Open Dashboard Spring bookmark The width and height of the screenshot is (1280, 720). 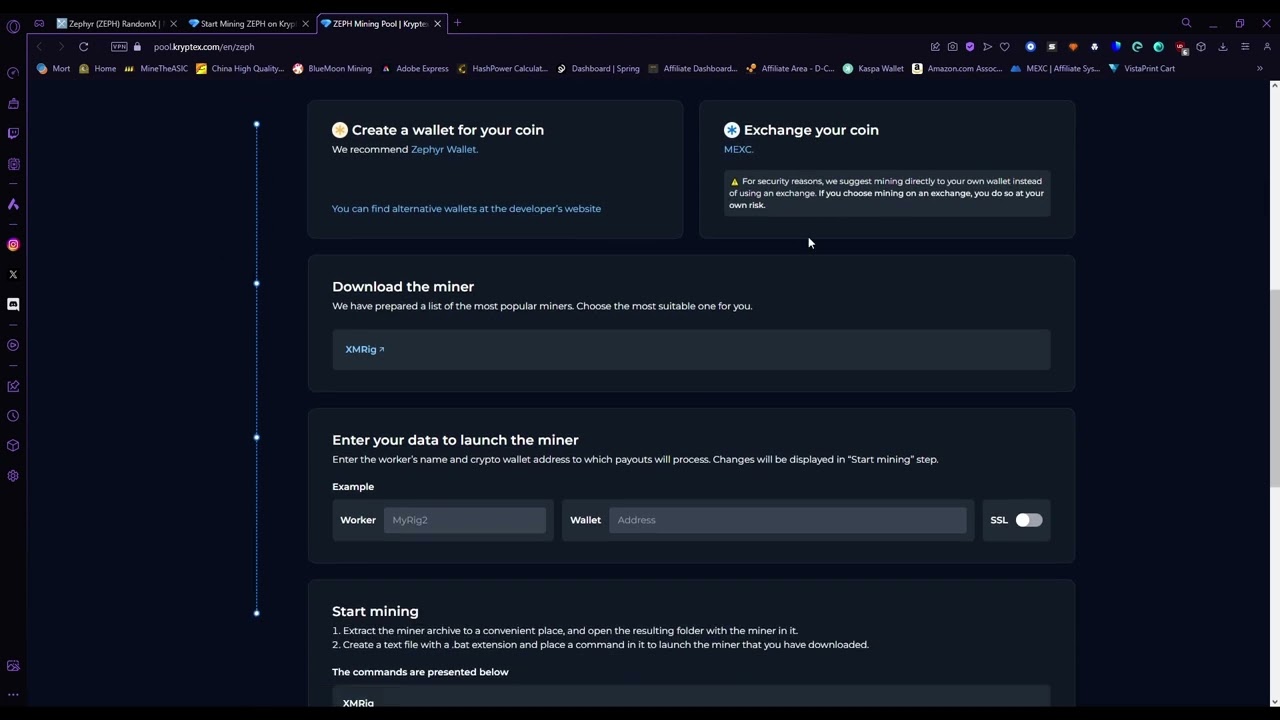click(598, 69)
